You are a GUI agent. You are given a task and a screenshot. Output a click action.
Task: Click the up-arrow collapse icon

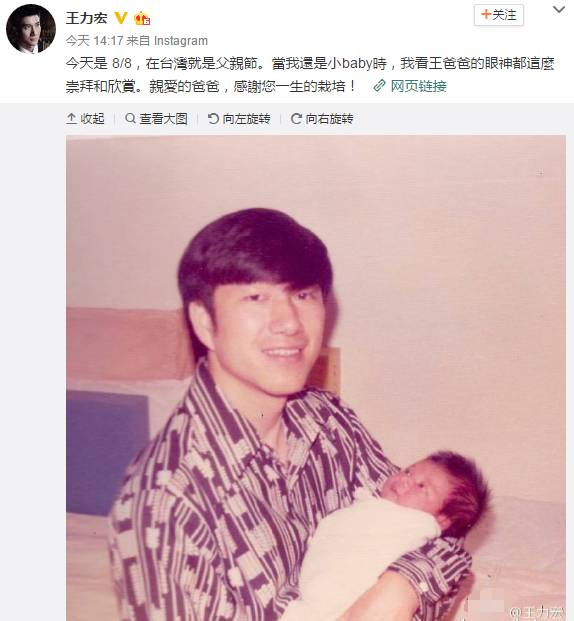pyautogui.click(x=71, y=118)
